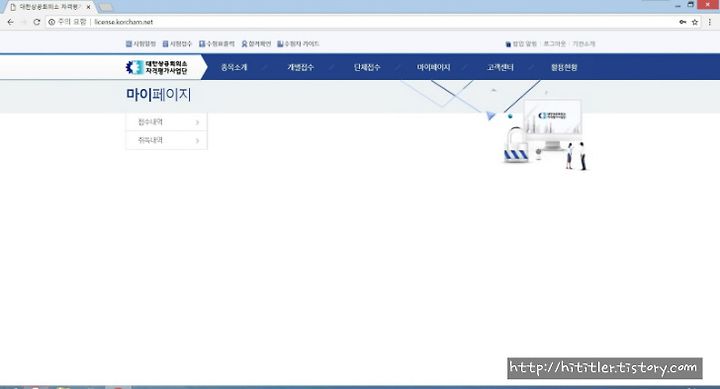Open a new tab beside the current tab
The height and width of the screenshot is (389, 720).
tap(106, 7)
